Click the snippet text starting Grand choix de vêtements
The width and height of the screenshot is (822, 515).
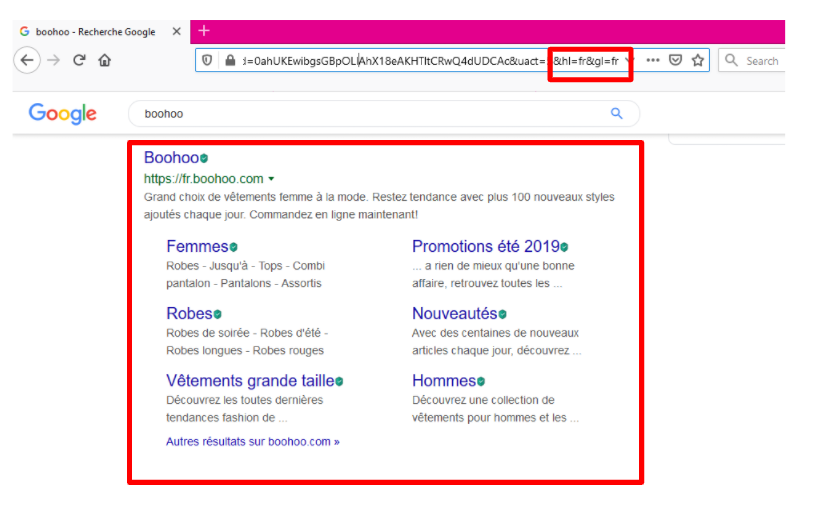pos(379,206)
